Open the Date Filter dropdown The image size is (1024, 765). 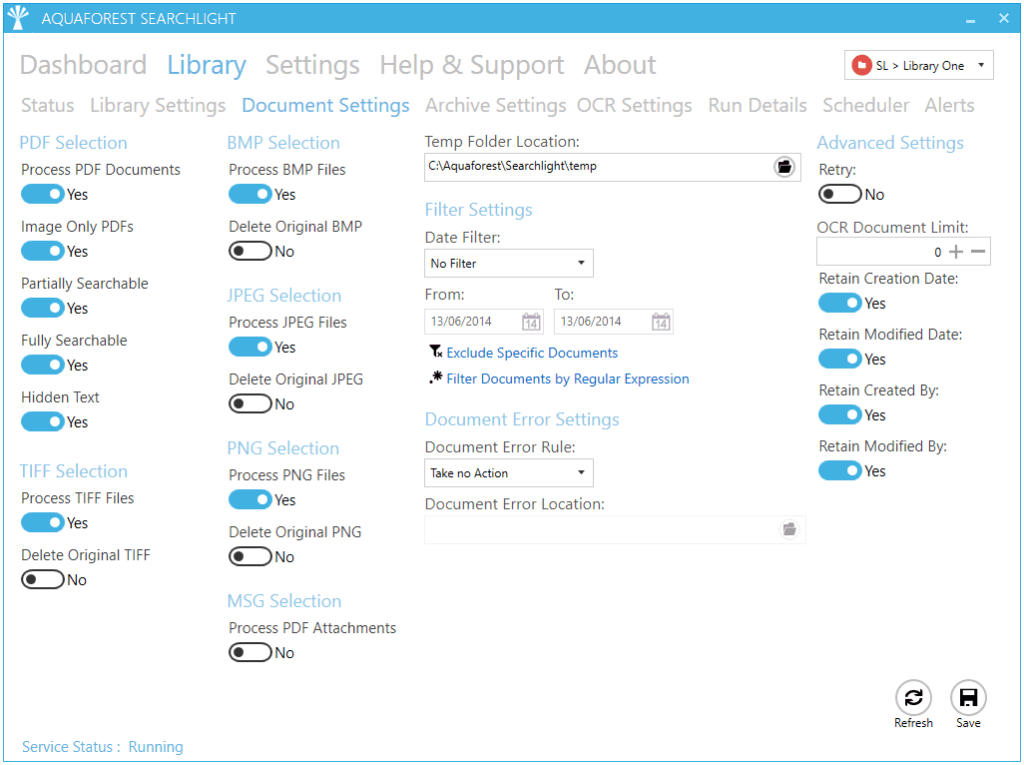(x=508, y=263)
